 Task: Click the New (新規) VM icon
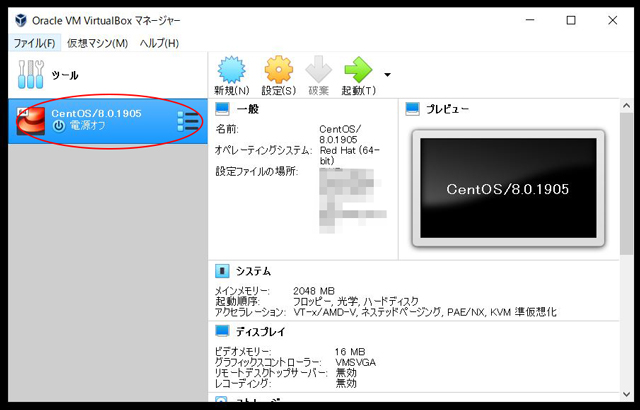(x=231, y=70)
